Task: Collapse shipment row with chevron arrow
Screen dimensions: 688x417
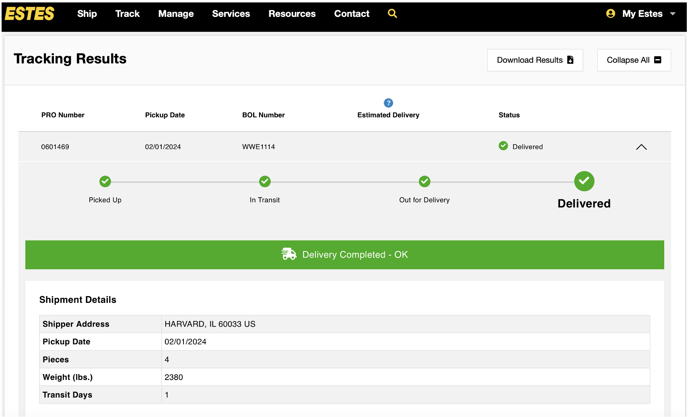Action: coord(641,147)
